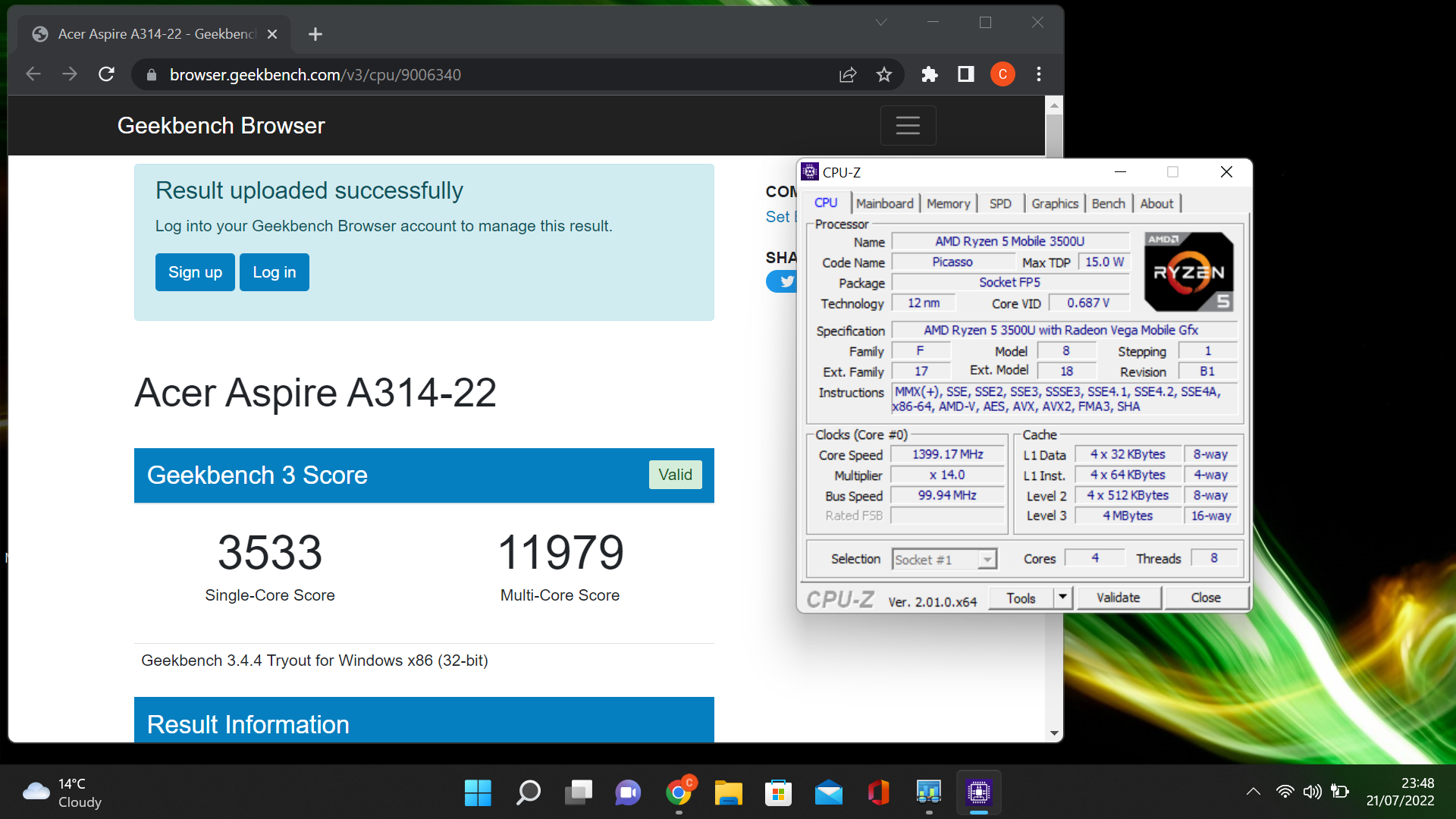The width and height of the screenshot is (1456, 819).
Task: Switch to SPD tab in CPU-Z
Action: pyautogui.click(x=1000, y=203)
